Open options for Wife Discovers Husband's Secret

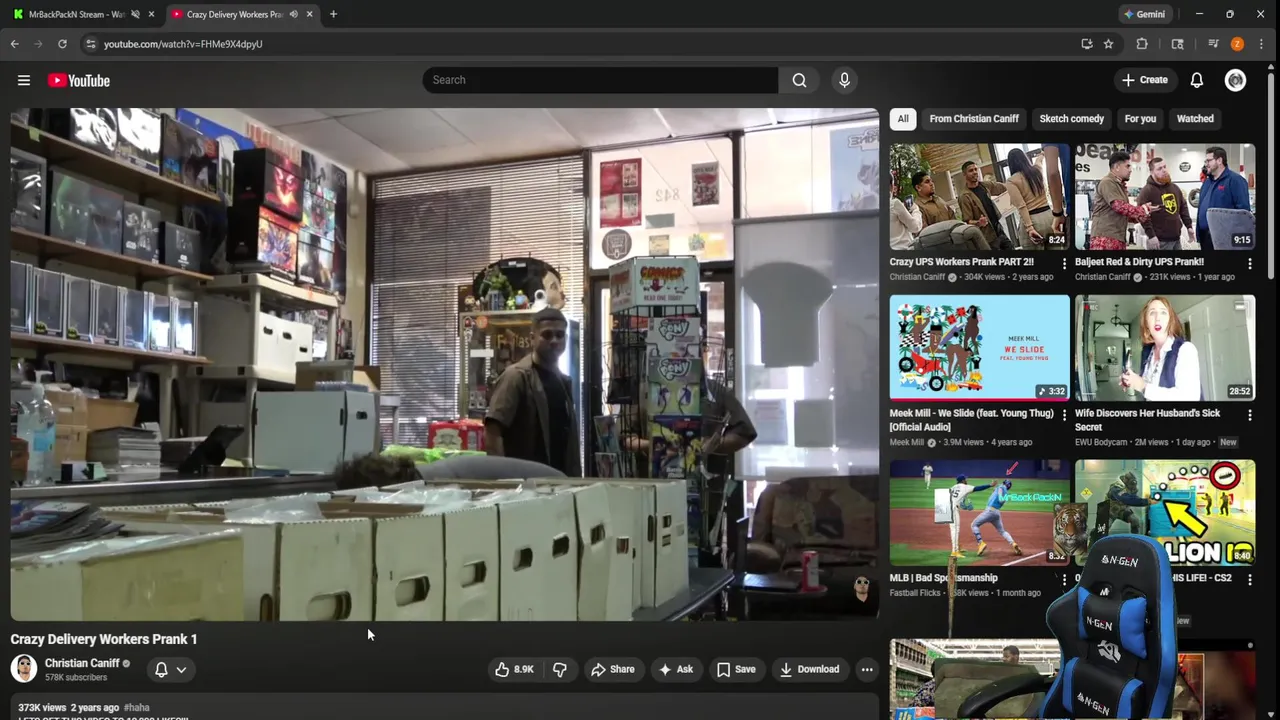tap(1249, 415)
